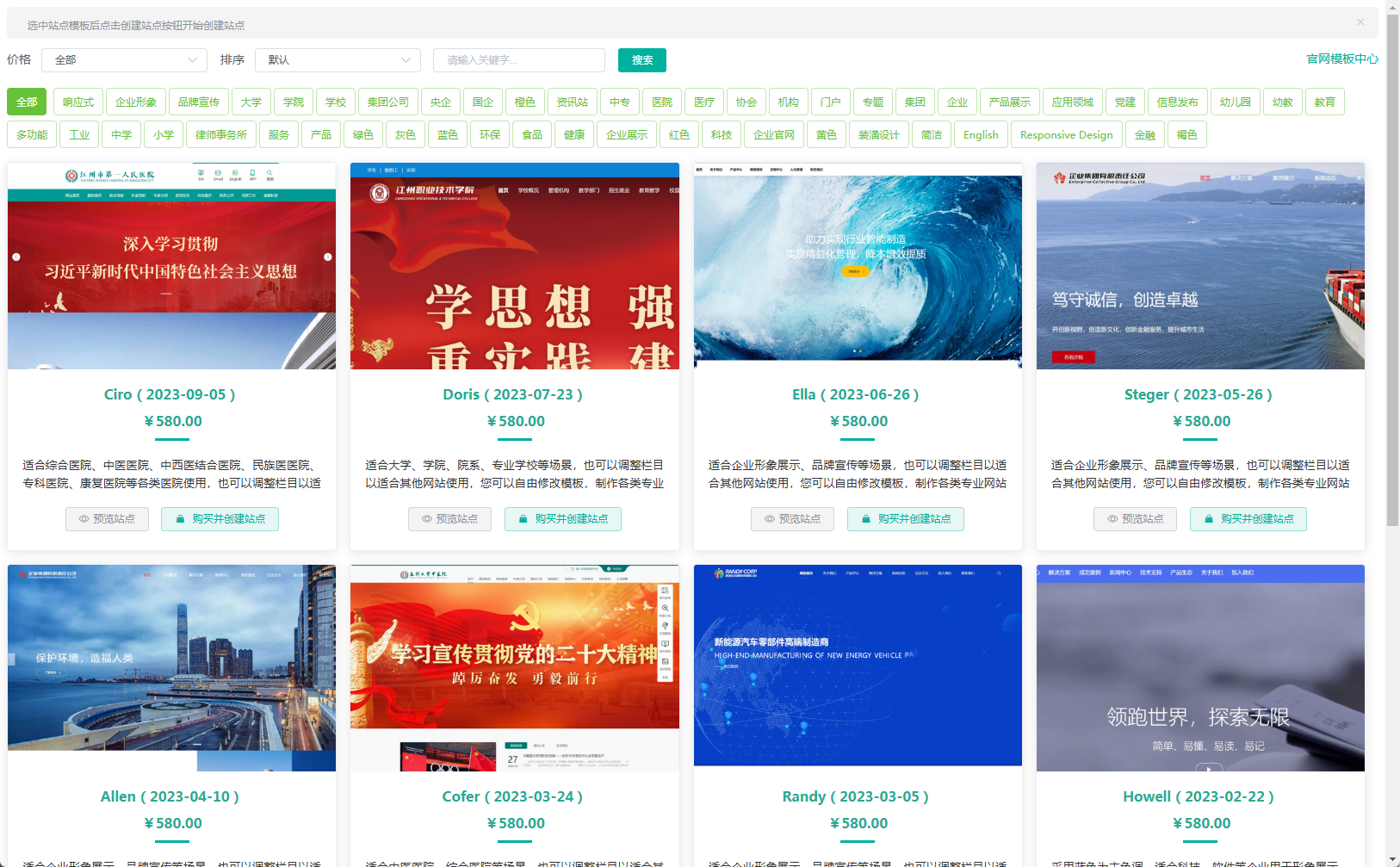The width and height of the screenshot is (1400, 867).
Task: Open the Doris template thumbnail
Action: (x=515, y=266)
